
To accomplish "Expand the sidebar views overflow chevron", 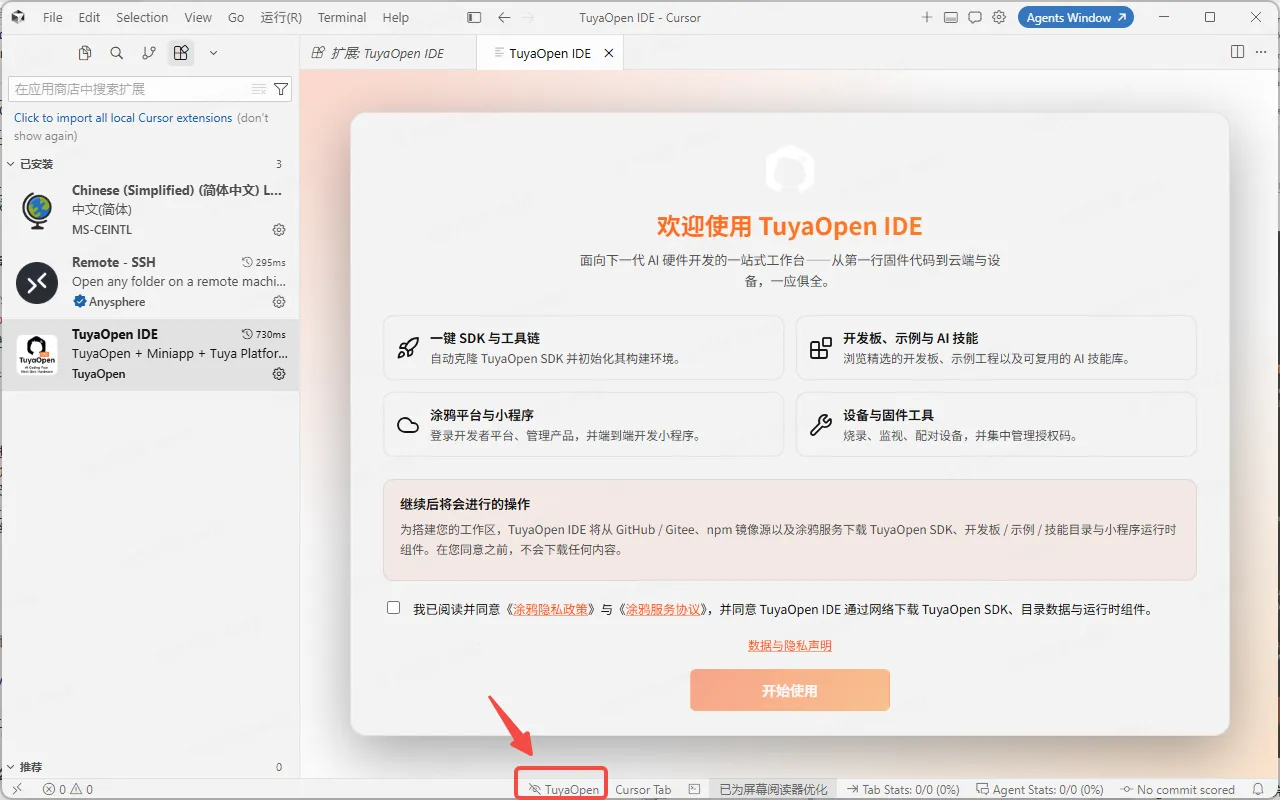I will [x=213, y=53].
